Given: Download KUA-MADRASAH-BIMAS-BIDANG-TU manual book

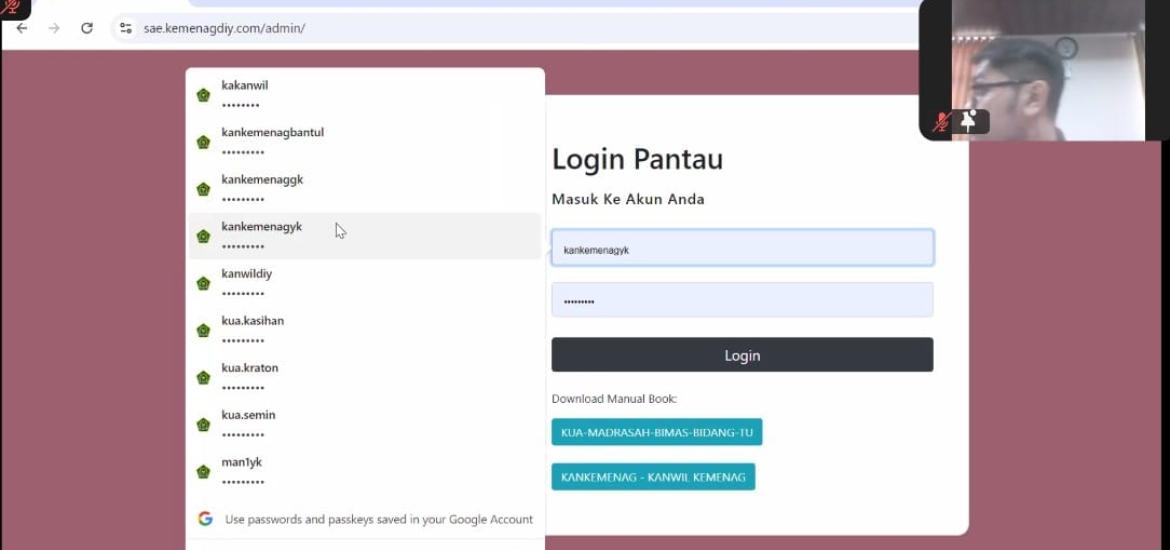Looking at the screenshot, I should [657, 432].
